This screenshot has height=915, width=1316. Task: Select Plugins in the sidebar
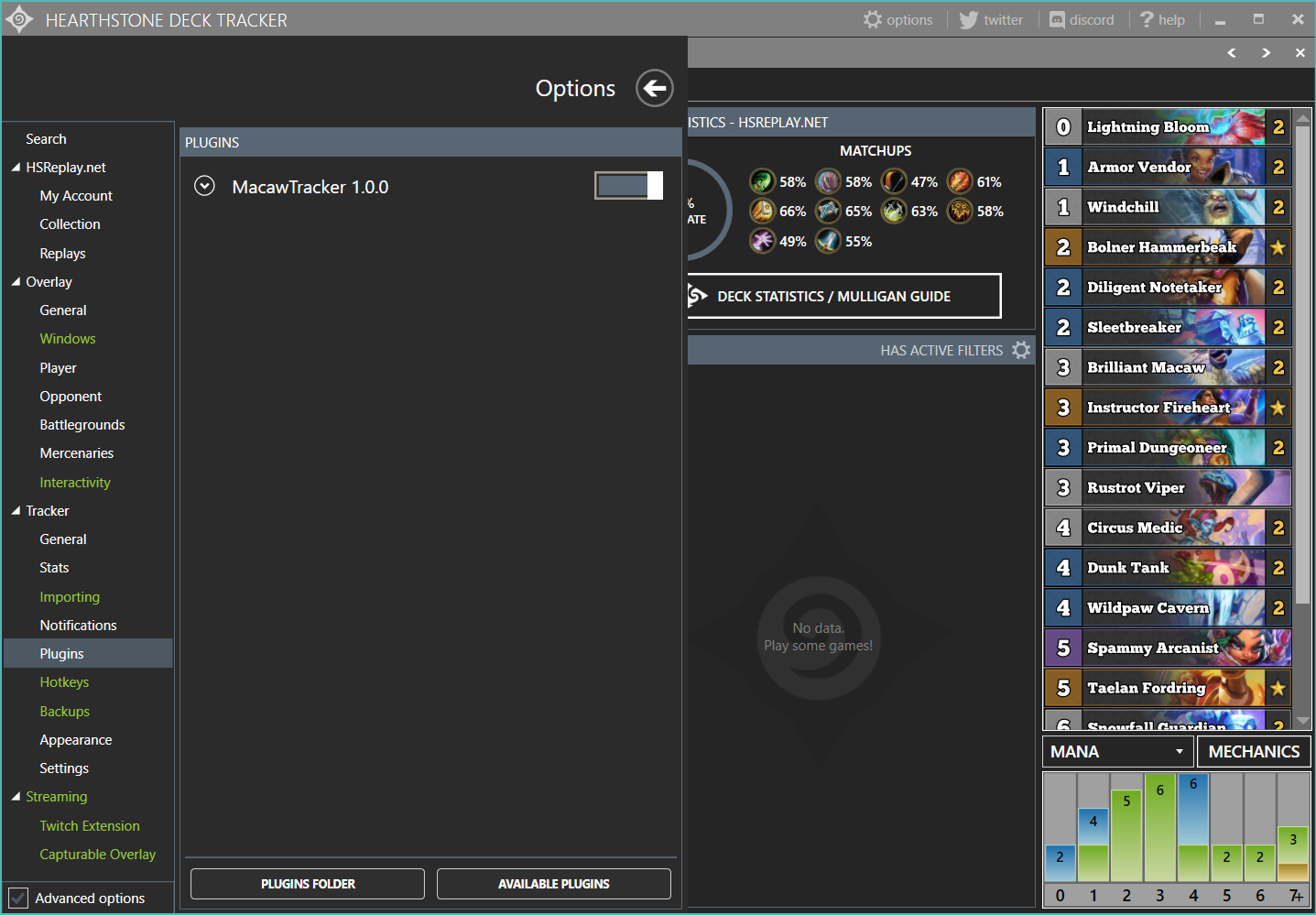(88, 653)
